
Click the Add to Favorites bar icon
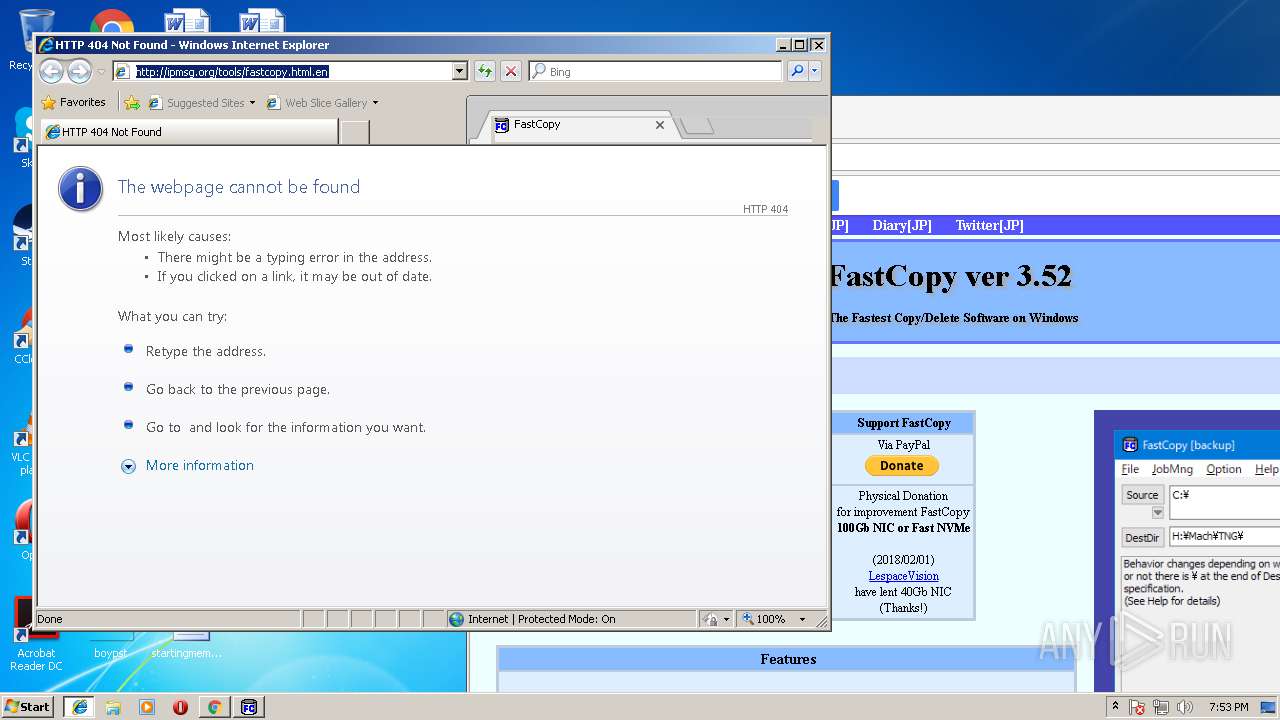(131, 102)
